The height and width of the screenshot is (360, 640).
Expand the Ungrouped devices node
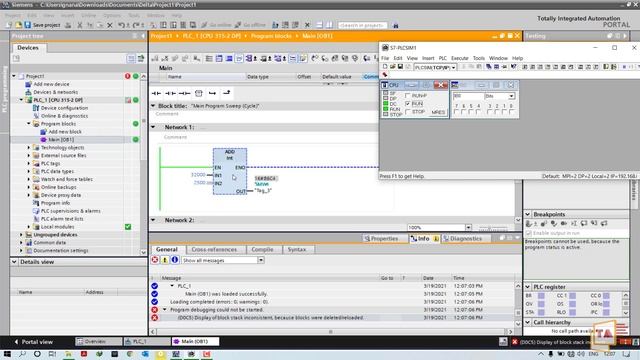(21, 235)
